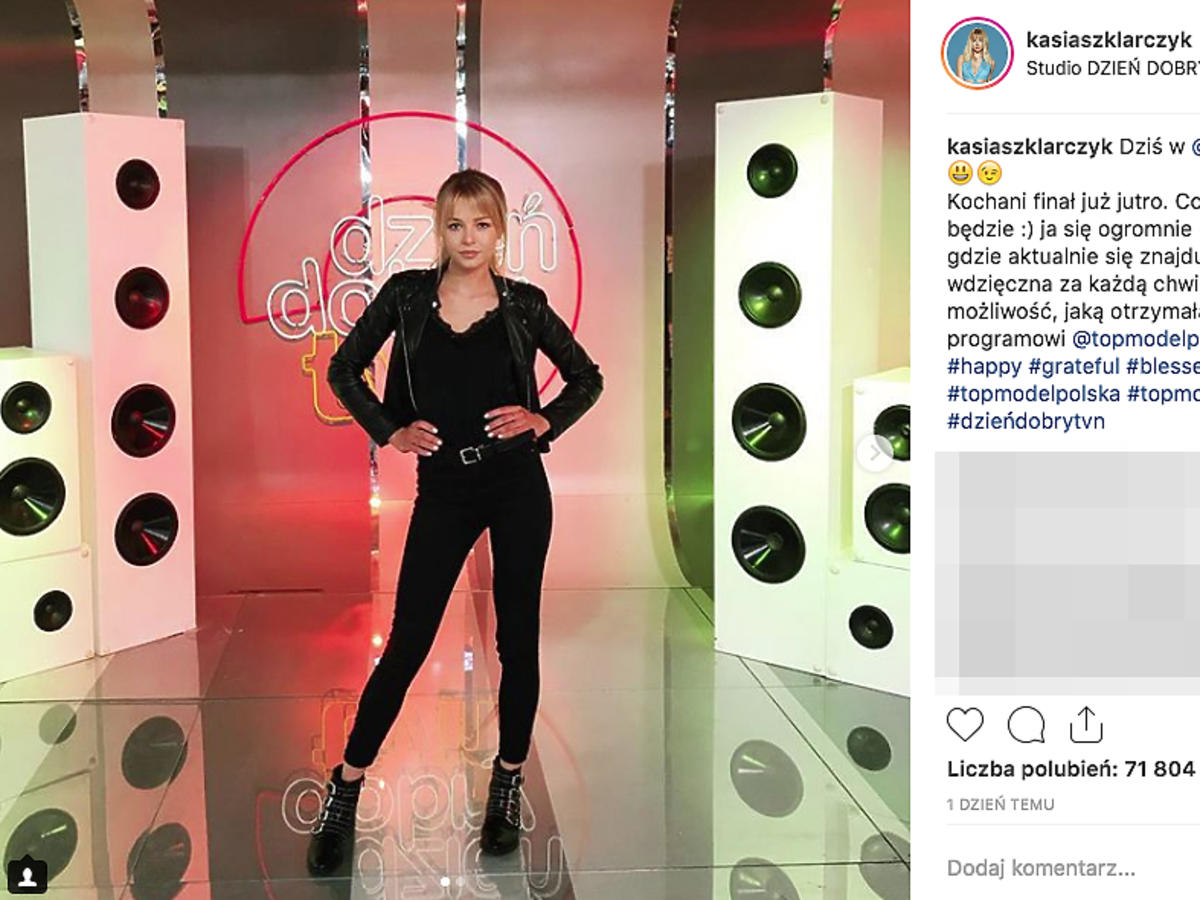1200x900 pixels.
Task: Jump to the second carousel dot
Action: pos(459,881)
